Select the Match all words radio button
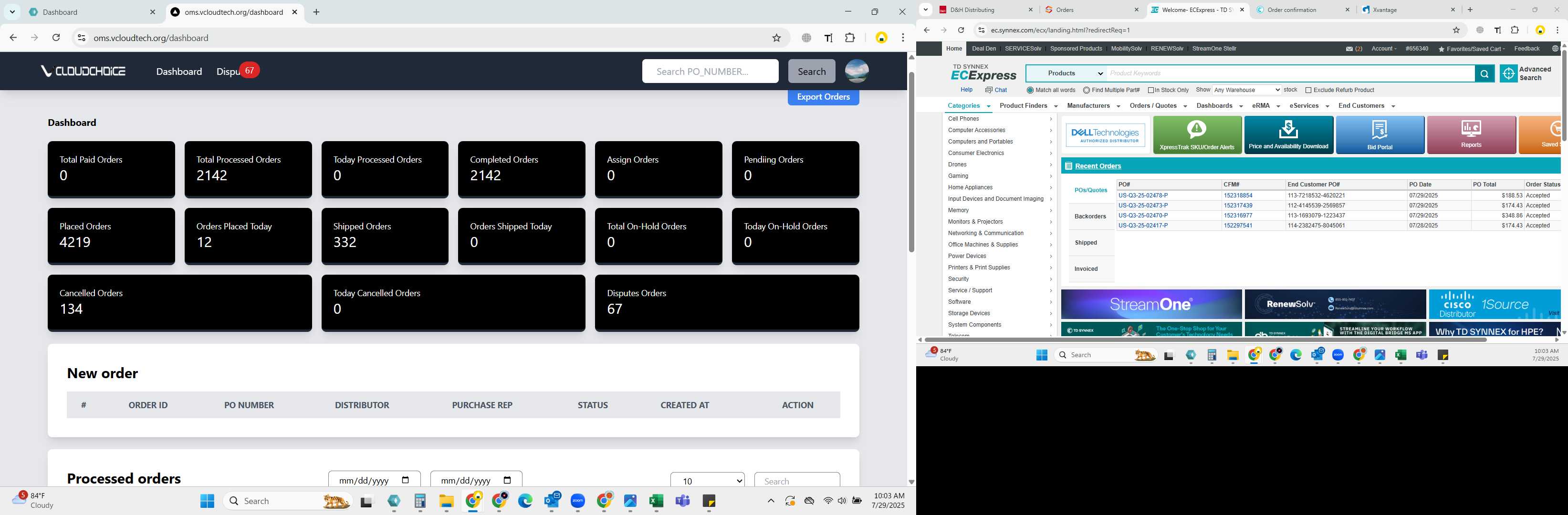1568x515 pixels. click(x=1030, y=90)
